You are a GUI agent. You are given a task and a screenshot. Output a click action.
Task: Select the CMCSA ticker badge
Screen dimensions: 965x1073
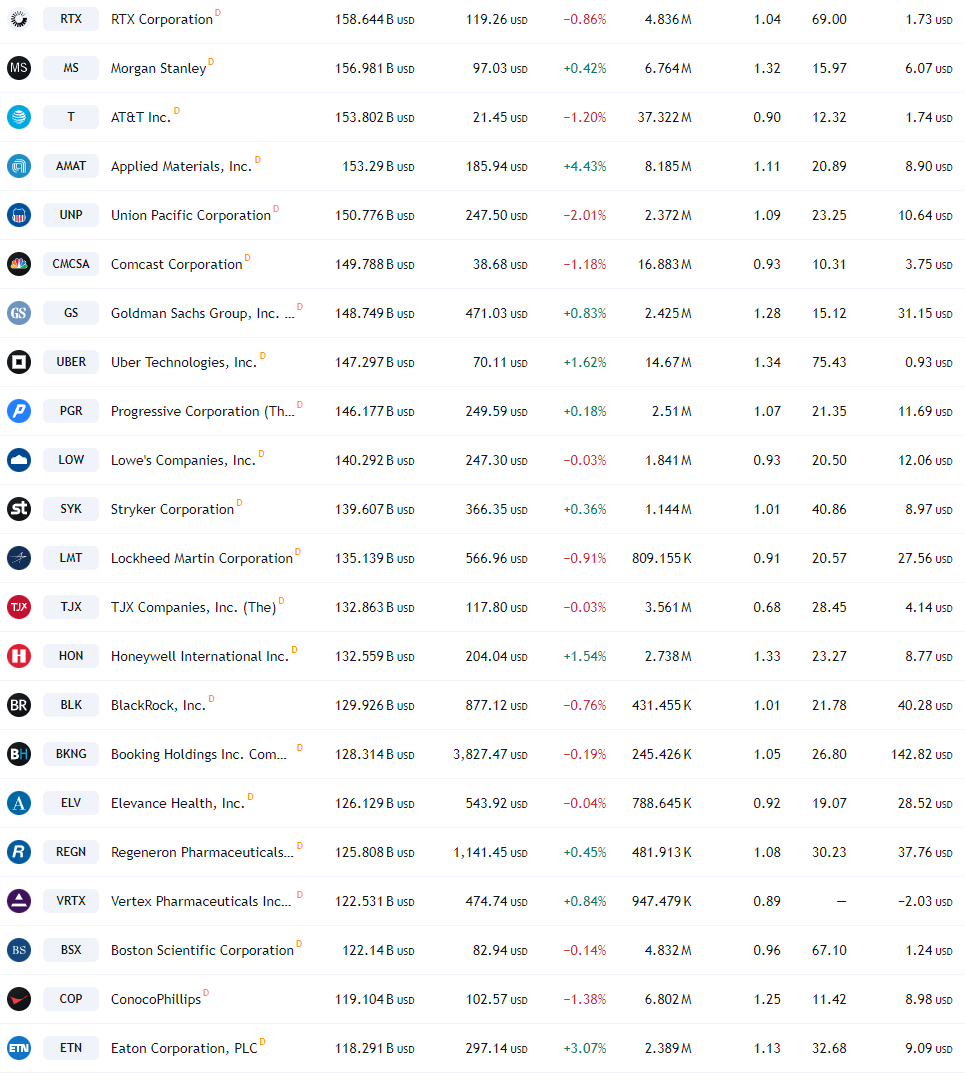71,264
